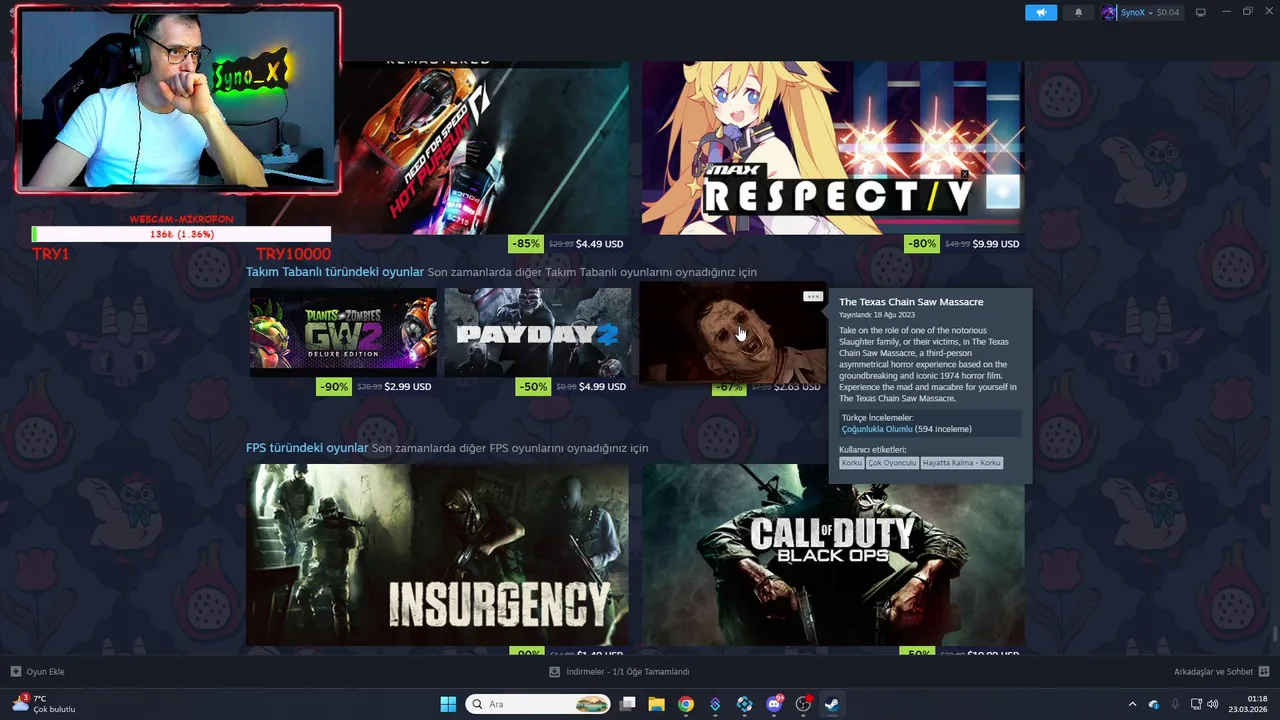
Task: Open weather widget 7°C Çok bulutlu
Action: [x=44, y=704]
